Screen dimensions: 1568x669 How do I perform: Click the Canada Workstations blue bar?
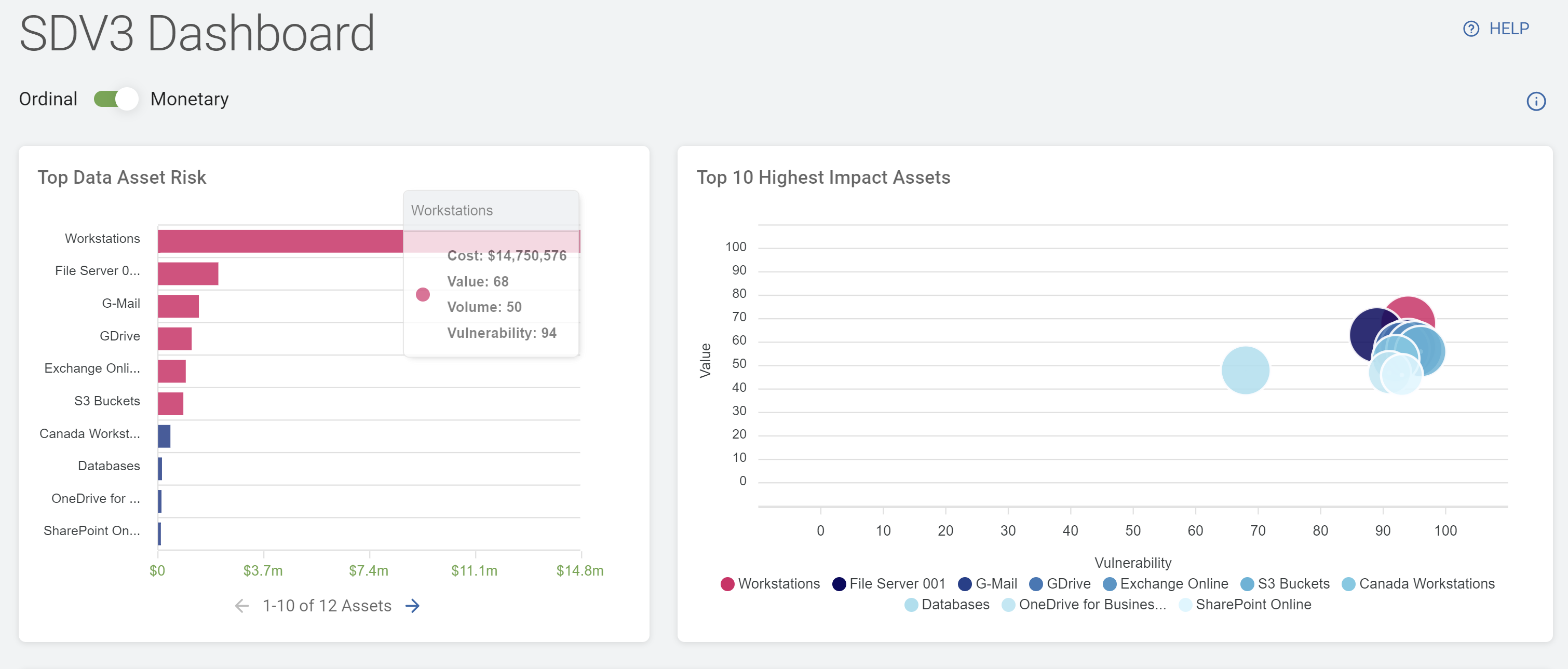(164, 436)
